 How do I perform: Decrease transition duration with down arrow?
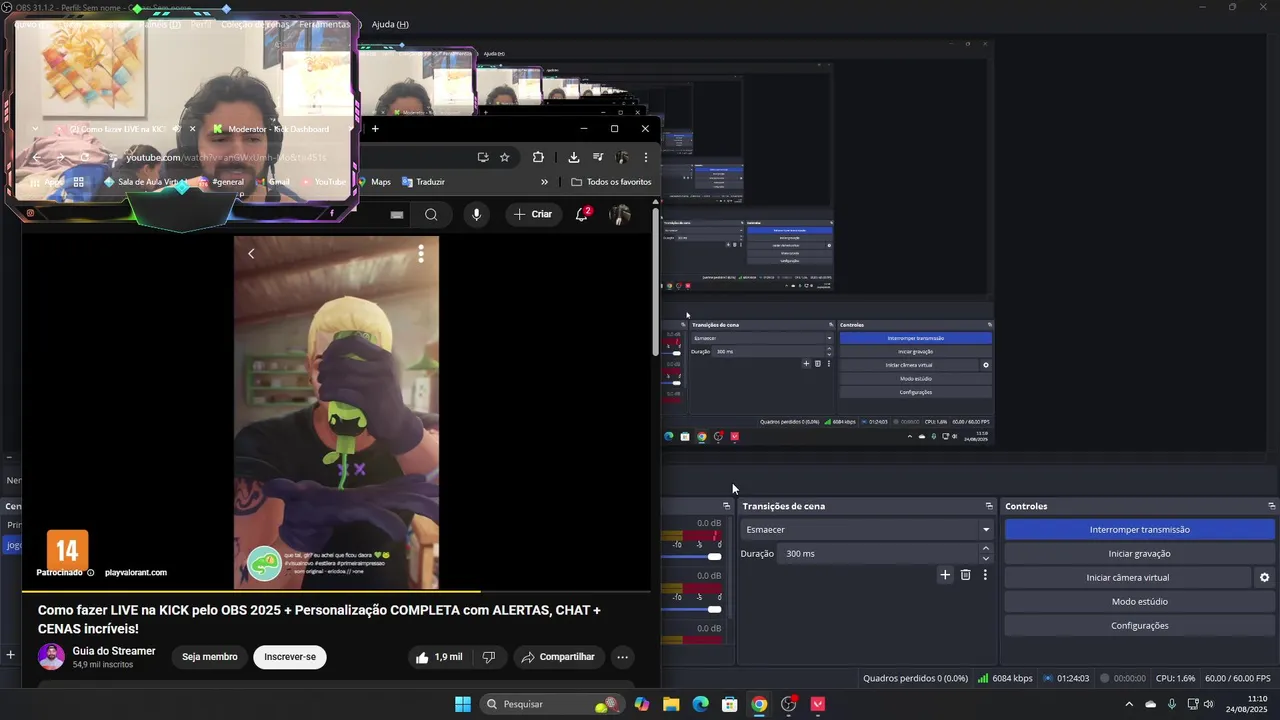pyautogui.click(x=986, y=559)
